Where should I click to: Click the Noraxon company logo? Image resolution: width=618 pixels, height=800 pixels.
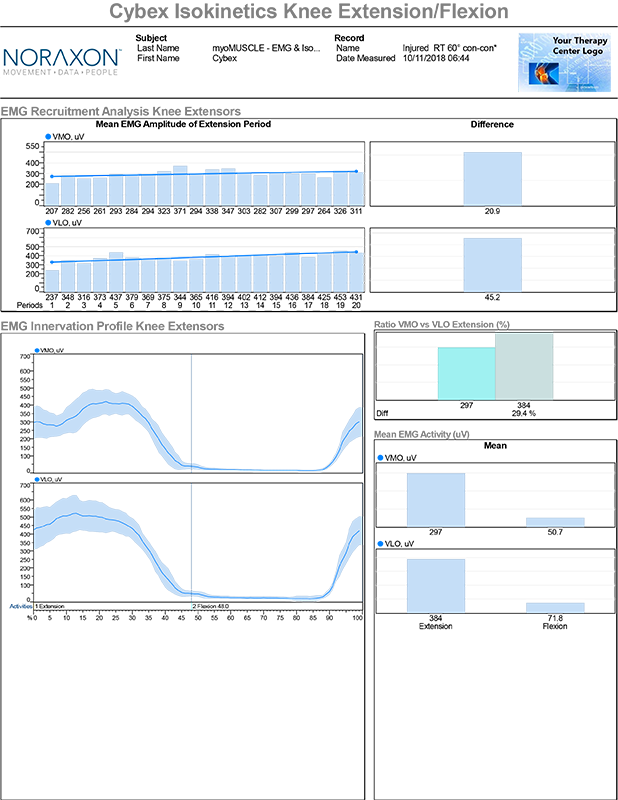point(61,62)
